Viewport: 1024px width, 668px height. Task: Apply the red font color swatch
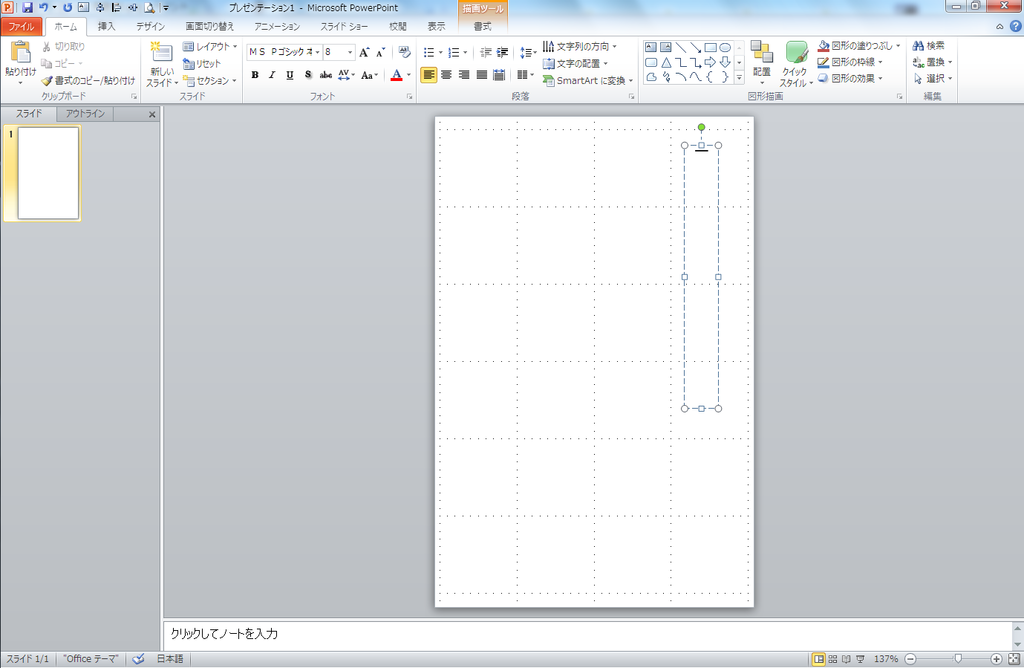click(396, 75)
